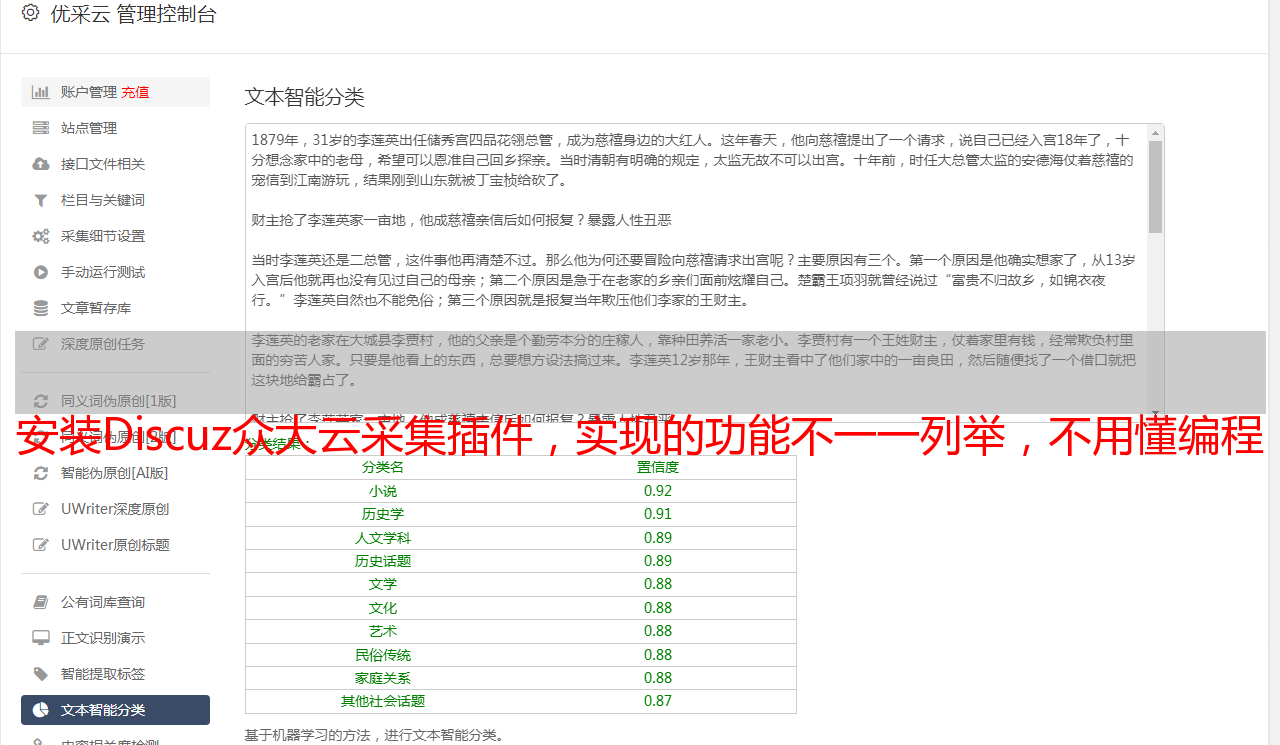This screenshot has width=1280, height=745.
Task: Open the 账户管理 menu label
Action: [89, 92]
